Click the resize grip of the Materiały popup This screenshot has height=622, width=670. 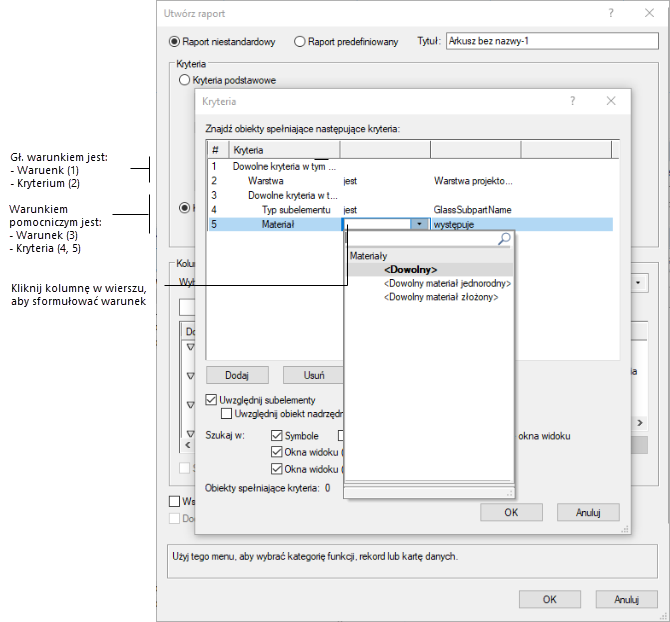coord(508,492)
